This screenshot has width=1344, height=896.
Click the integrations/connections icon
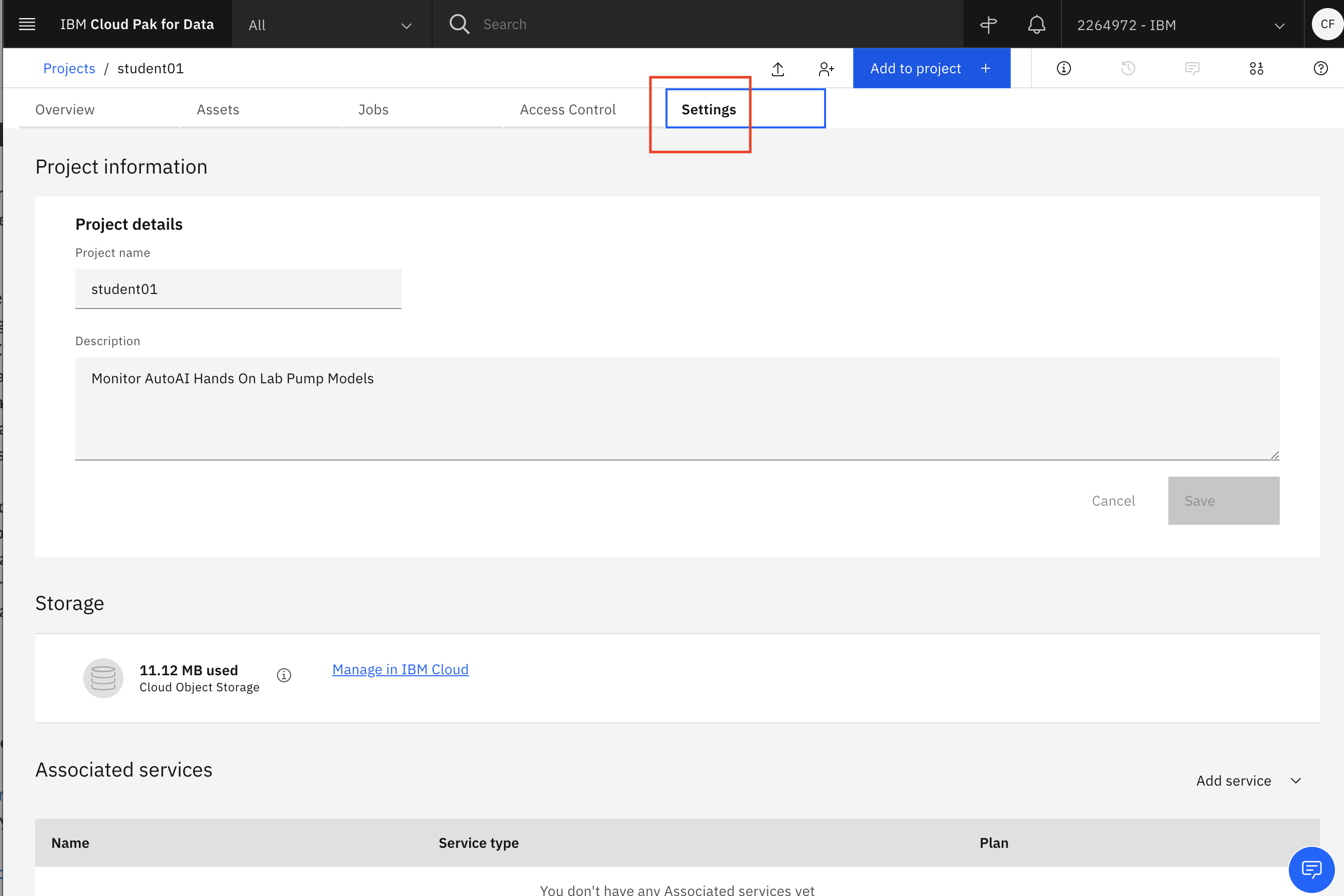click(x=1256, y=68)
